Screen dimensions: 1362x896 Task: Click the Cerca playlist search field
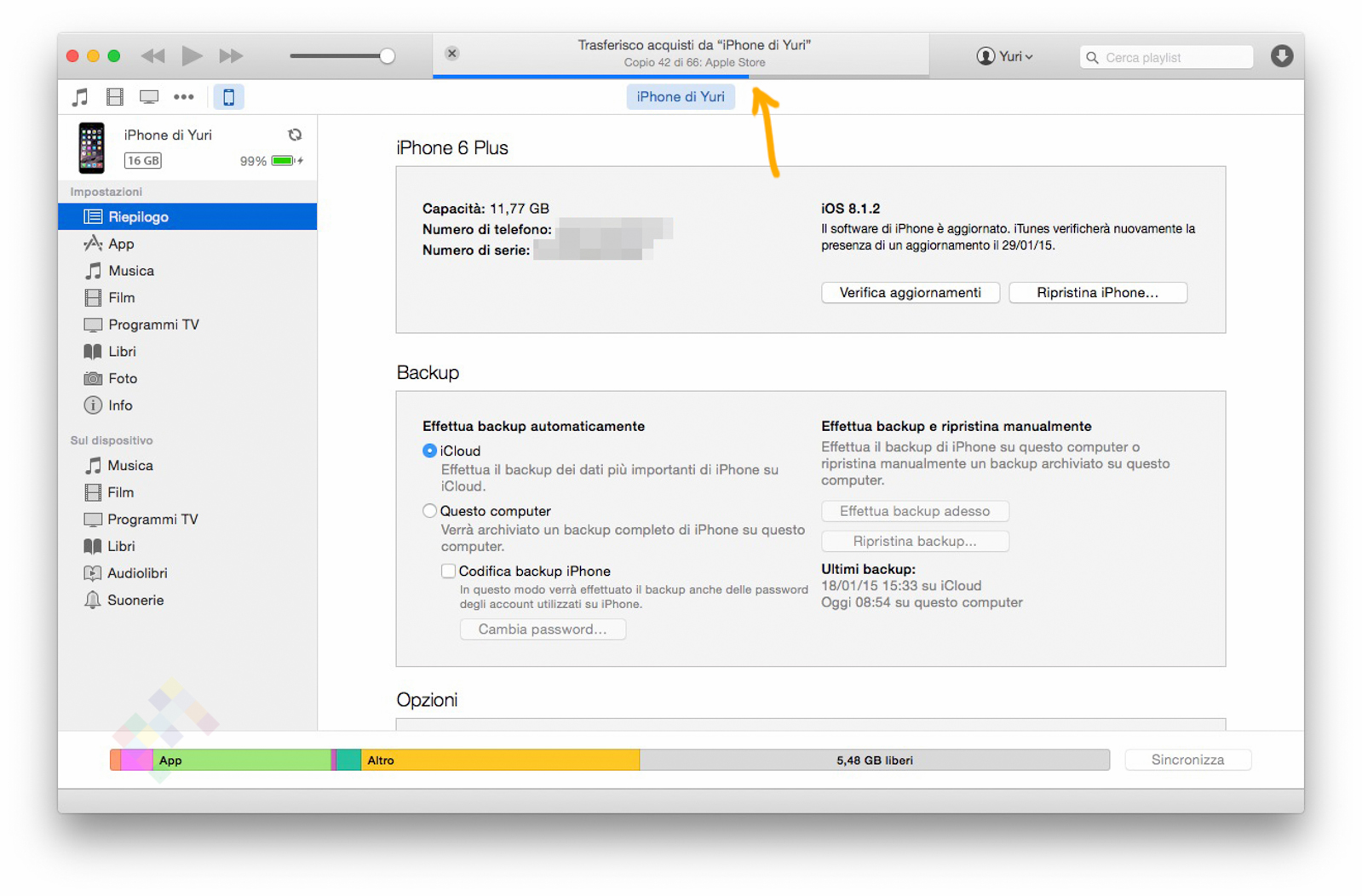(x=1166, y=57)
